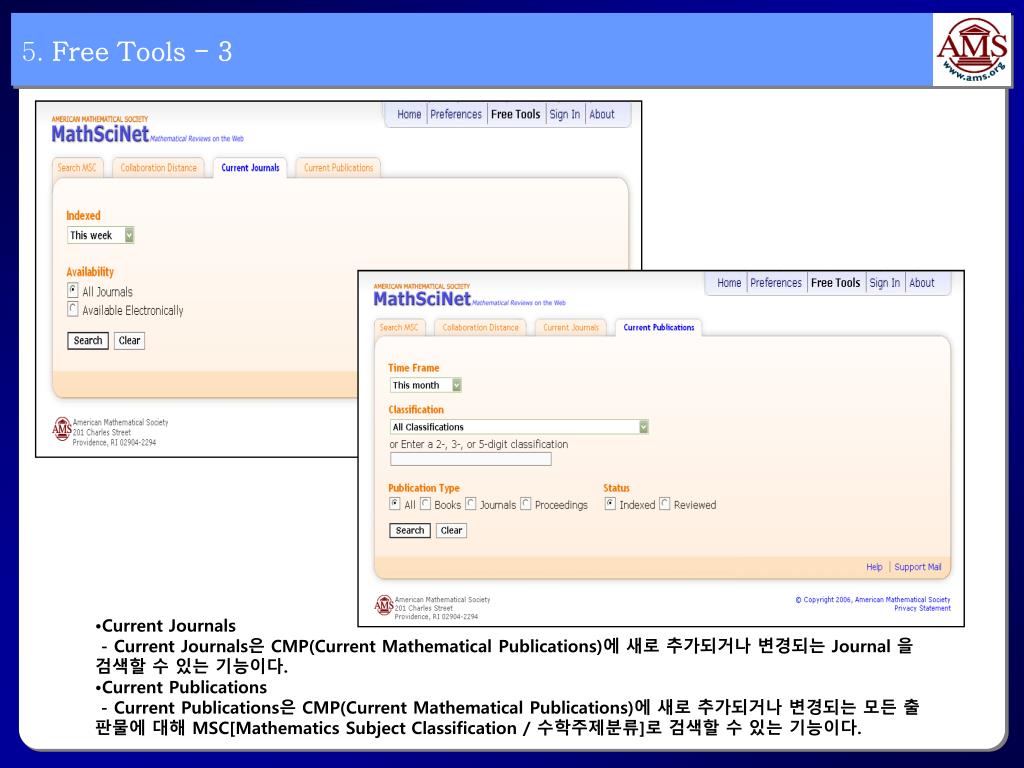The width and height of the screenshot is (1024, 768).
Task: Click Free Tools in Journals window nav
Action: (x=516, y=114)
